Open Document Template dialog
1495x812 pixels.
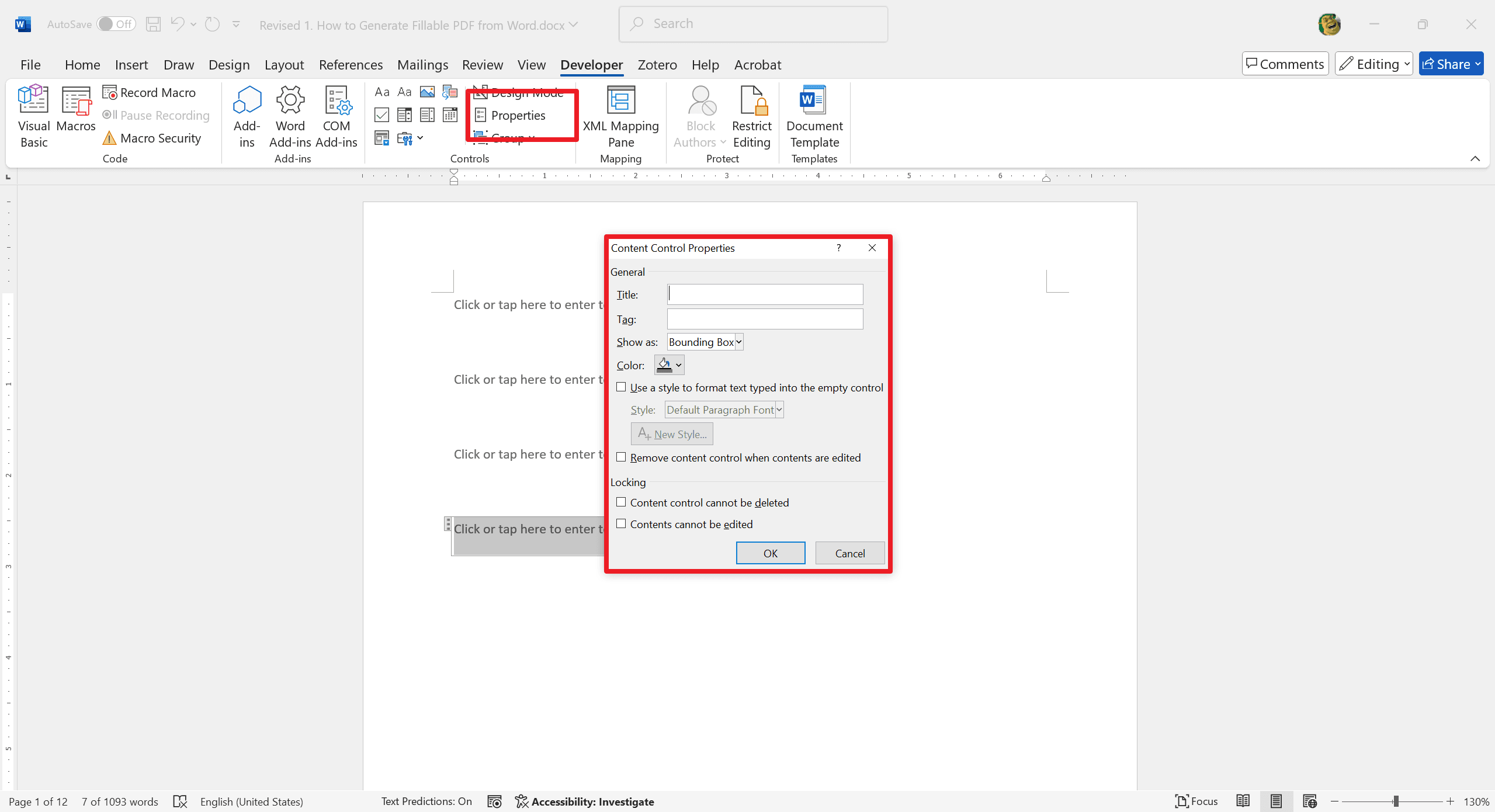tap(814, 117)
